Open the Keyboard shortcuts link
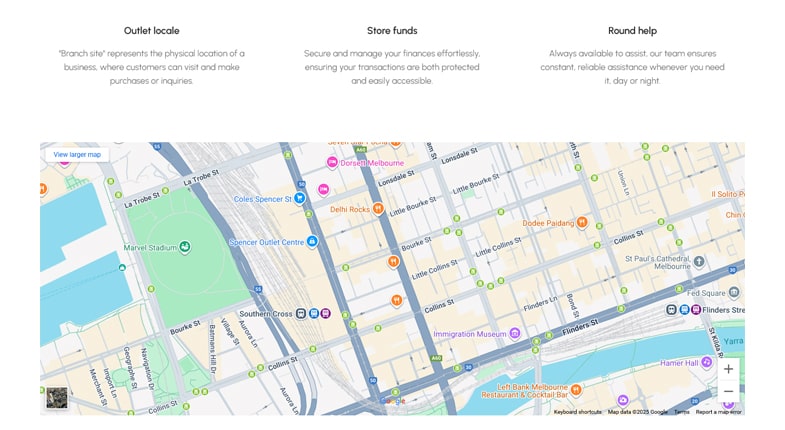This screenshot has height=430, width=785. pyautogui.click(x=577, y=412)
